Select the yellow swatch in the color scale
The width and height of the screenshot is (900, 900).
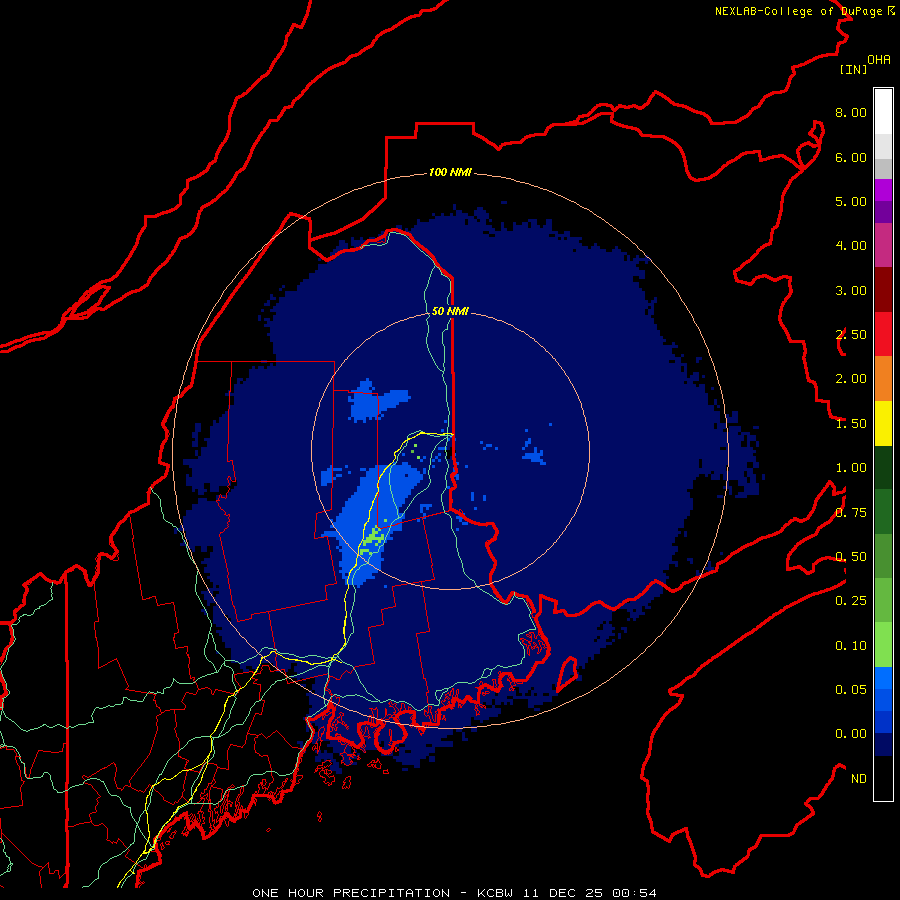(x=883, y=423)
